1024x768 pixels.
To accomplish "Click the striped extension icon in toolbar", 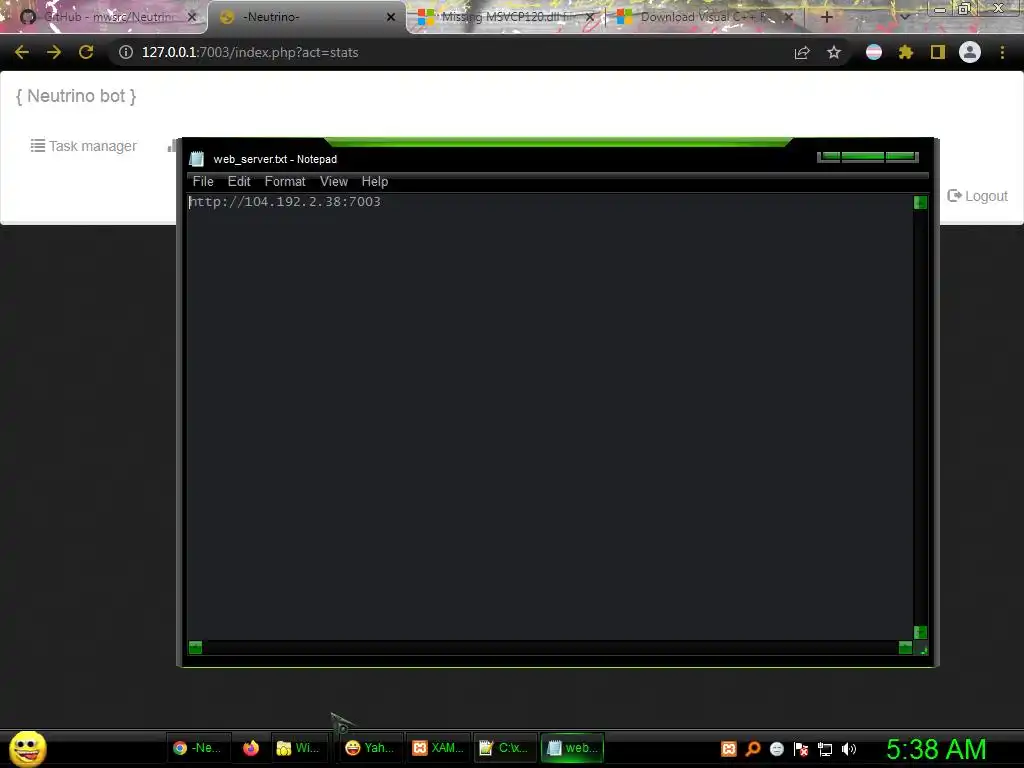I will 874,52.
